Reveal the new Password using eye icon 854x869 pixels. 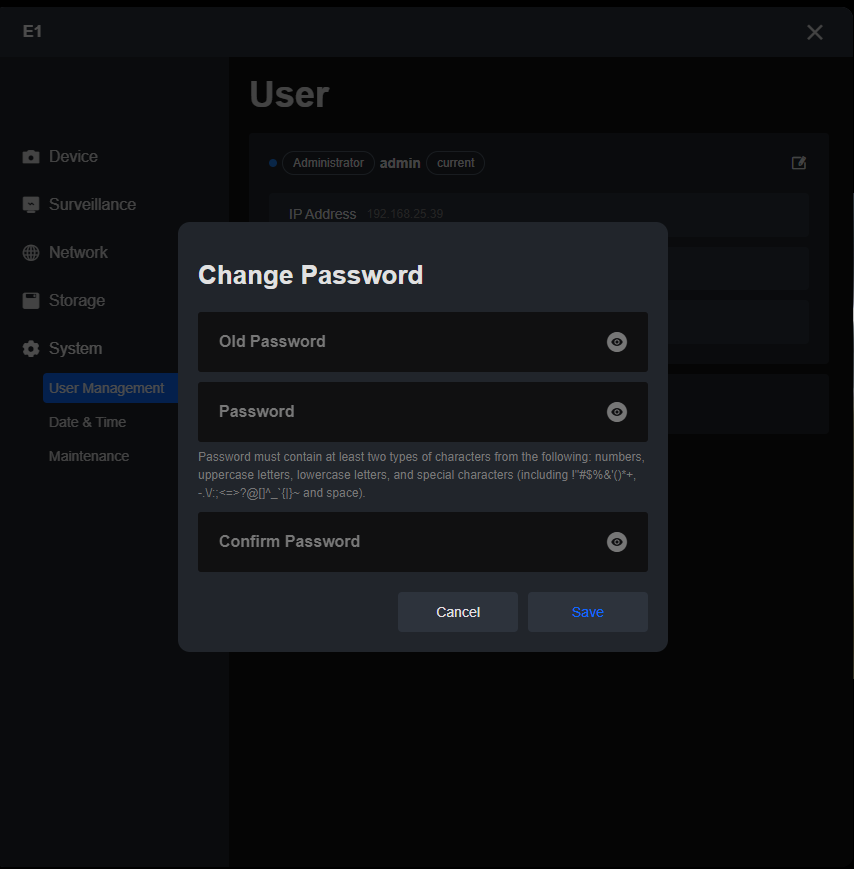(616, 412)
